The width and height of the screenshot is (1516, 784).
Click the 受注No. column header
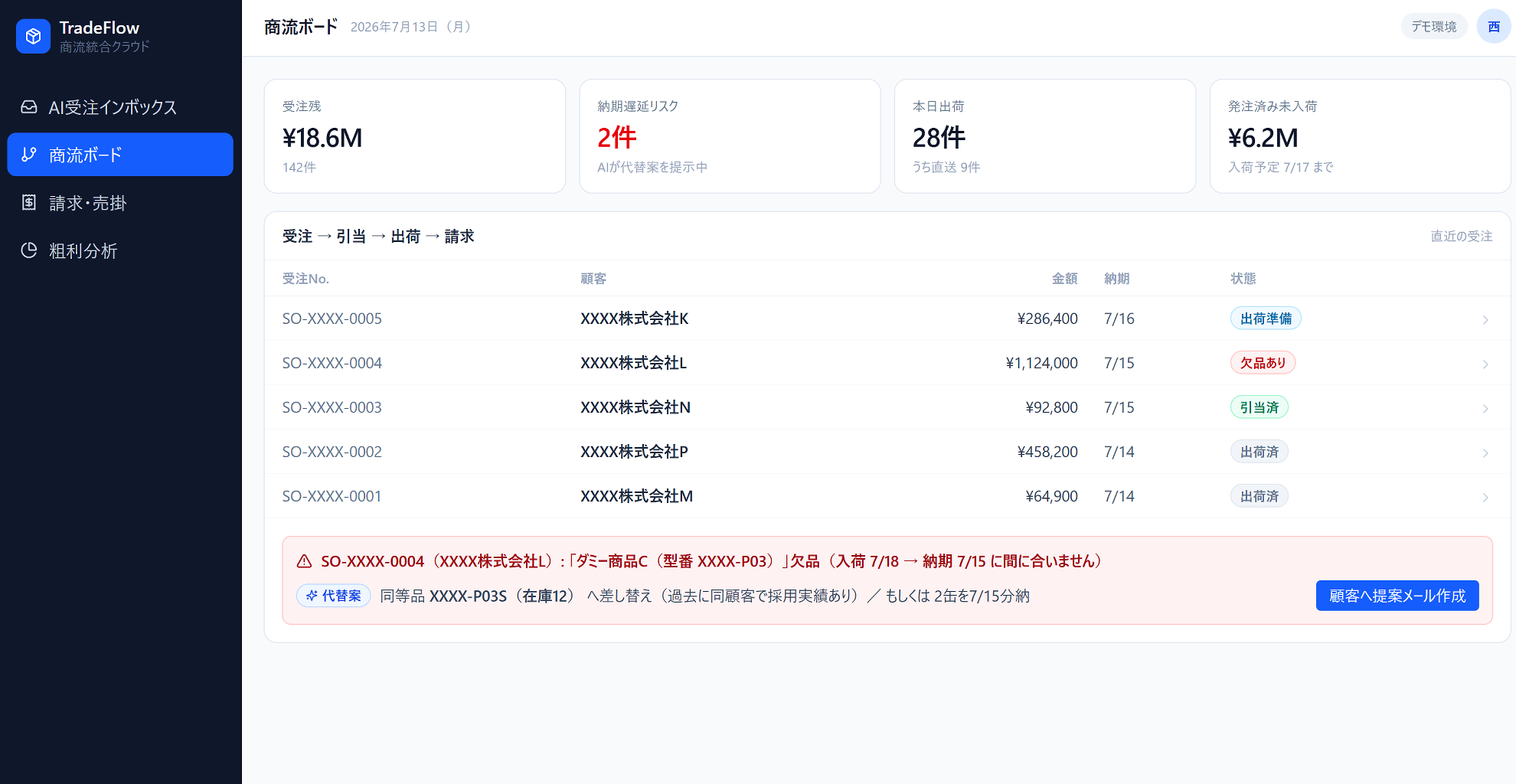coord(305,279)
